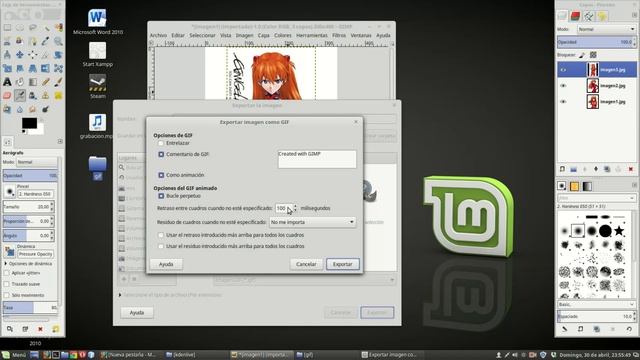This screenshot has height=360, width=640.
Task: Select the Select by Color tool
Action: tap(58, 28)
